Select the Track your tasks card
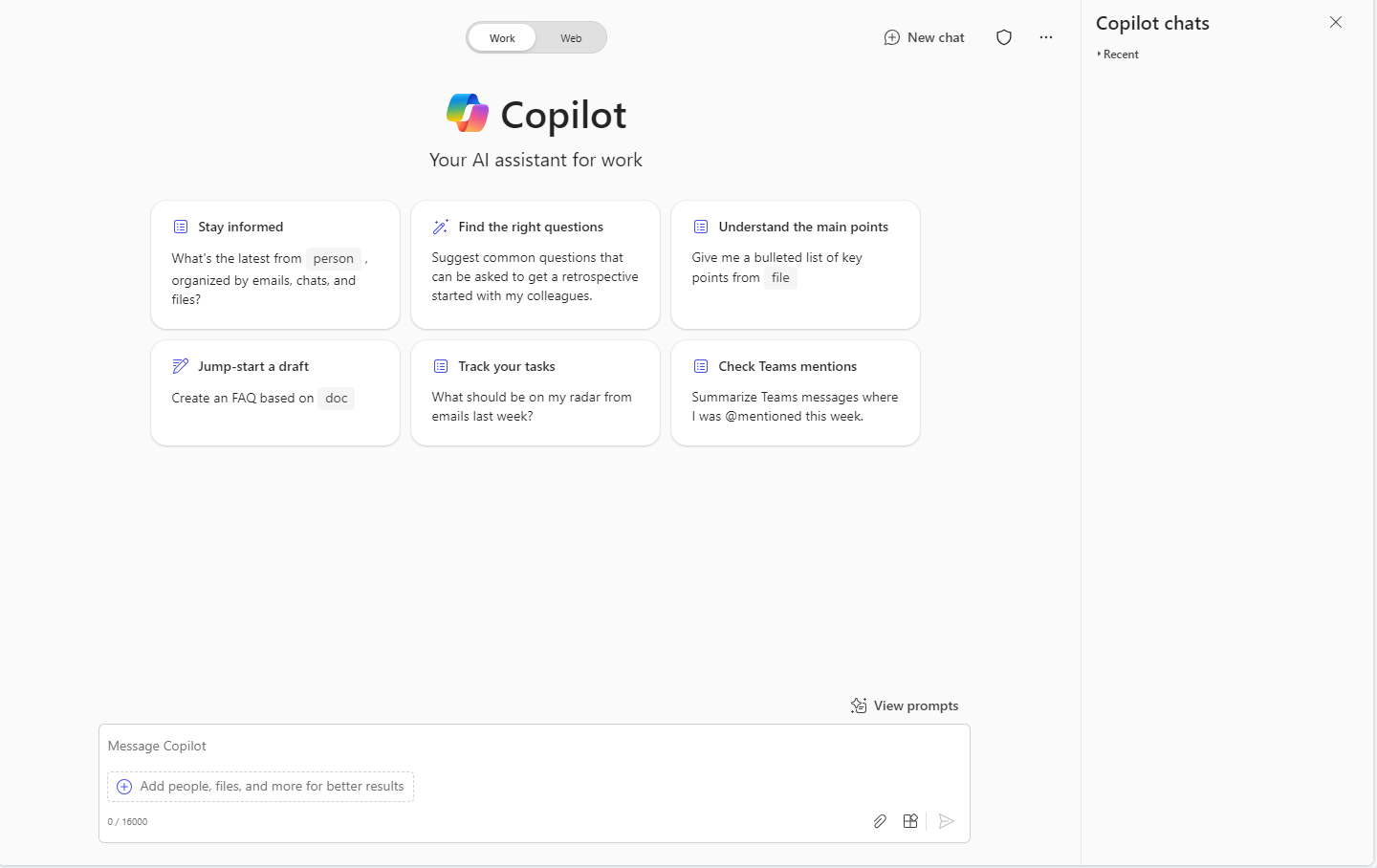Image resolution: width=1377 pixels, height=868 pixels. [x=535, y=393]
